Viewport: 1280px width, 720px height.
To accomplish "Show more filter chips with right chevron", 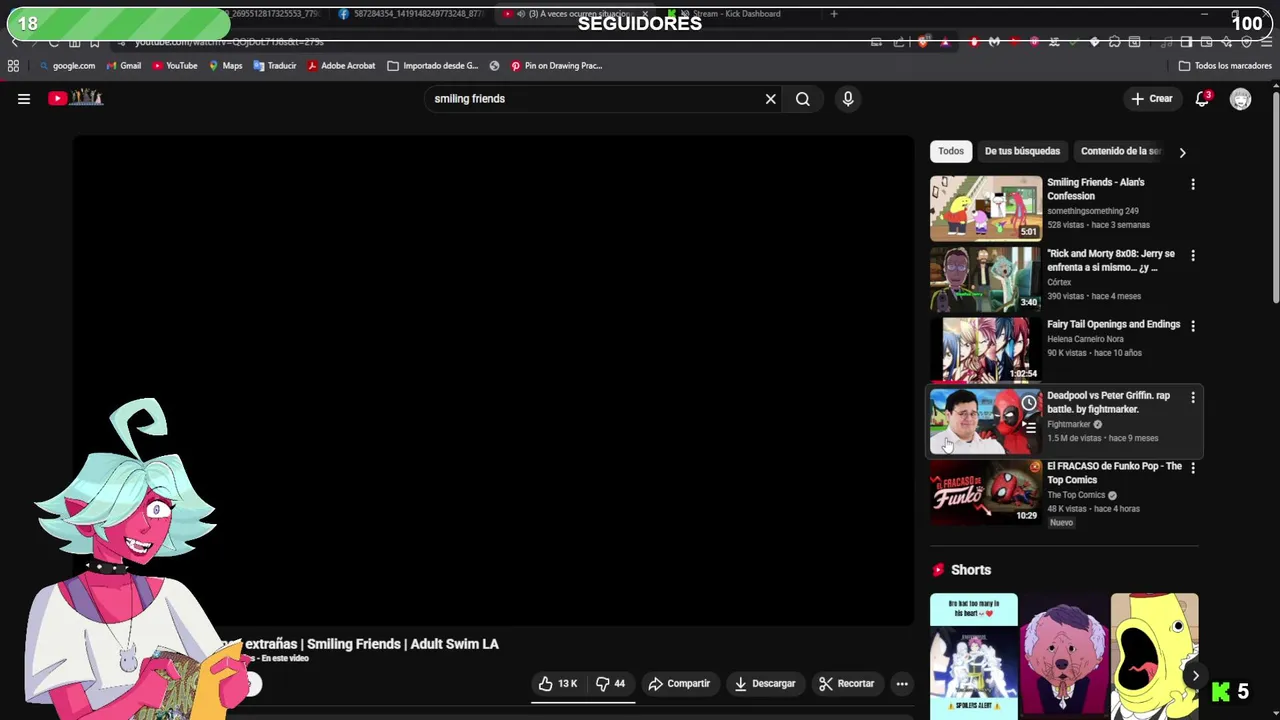I will 1182,152.
